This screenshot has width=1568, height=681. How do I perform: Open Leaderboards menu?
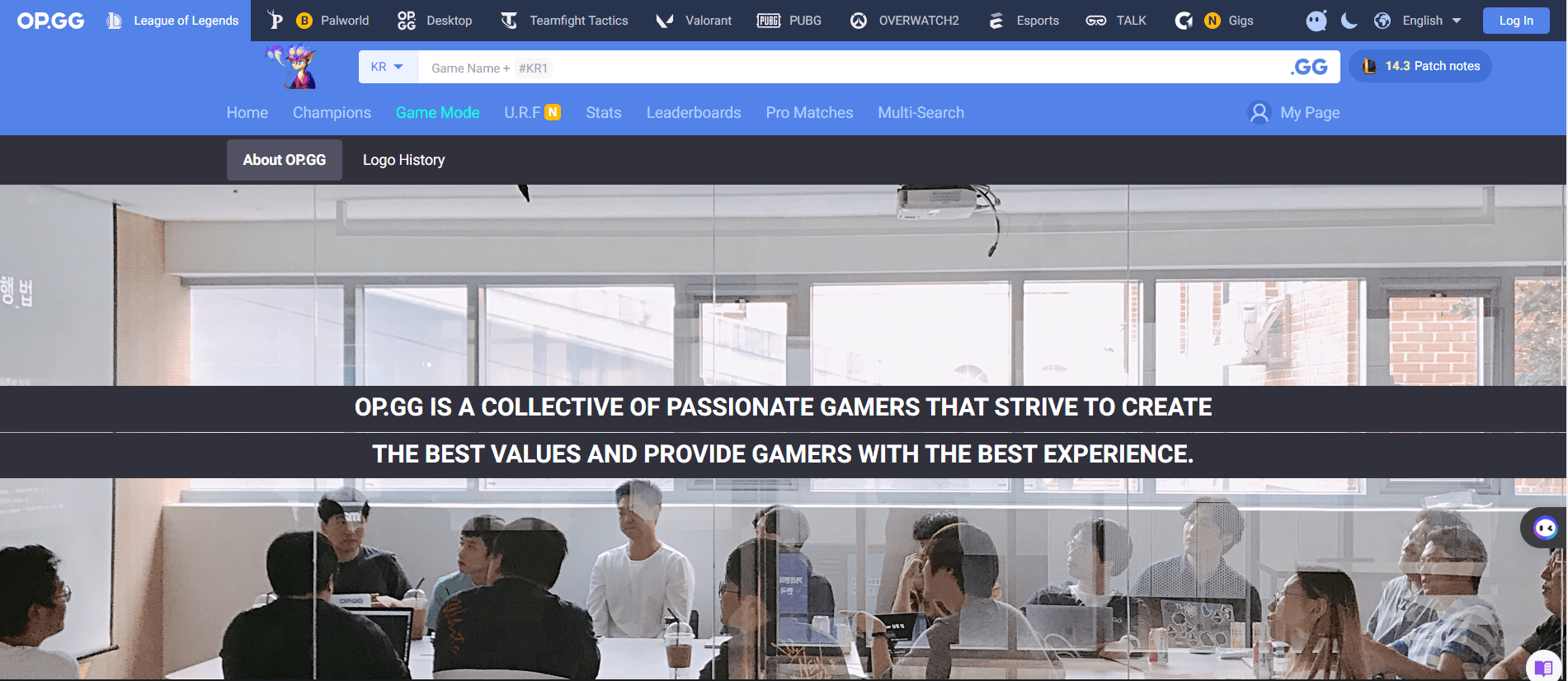[694, 113]
